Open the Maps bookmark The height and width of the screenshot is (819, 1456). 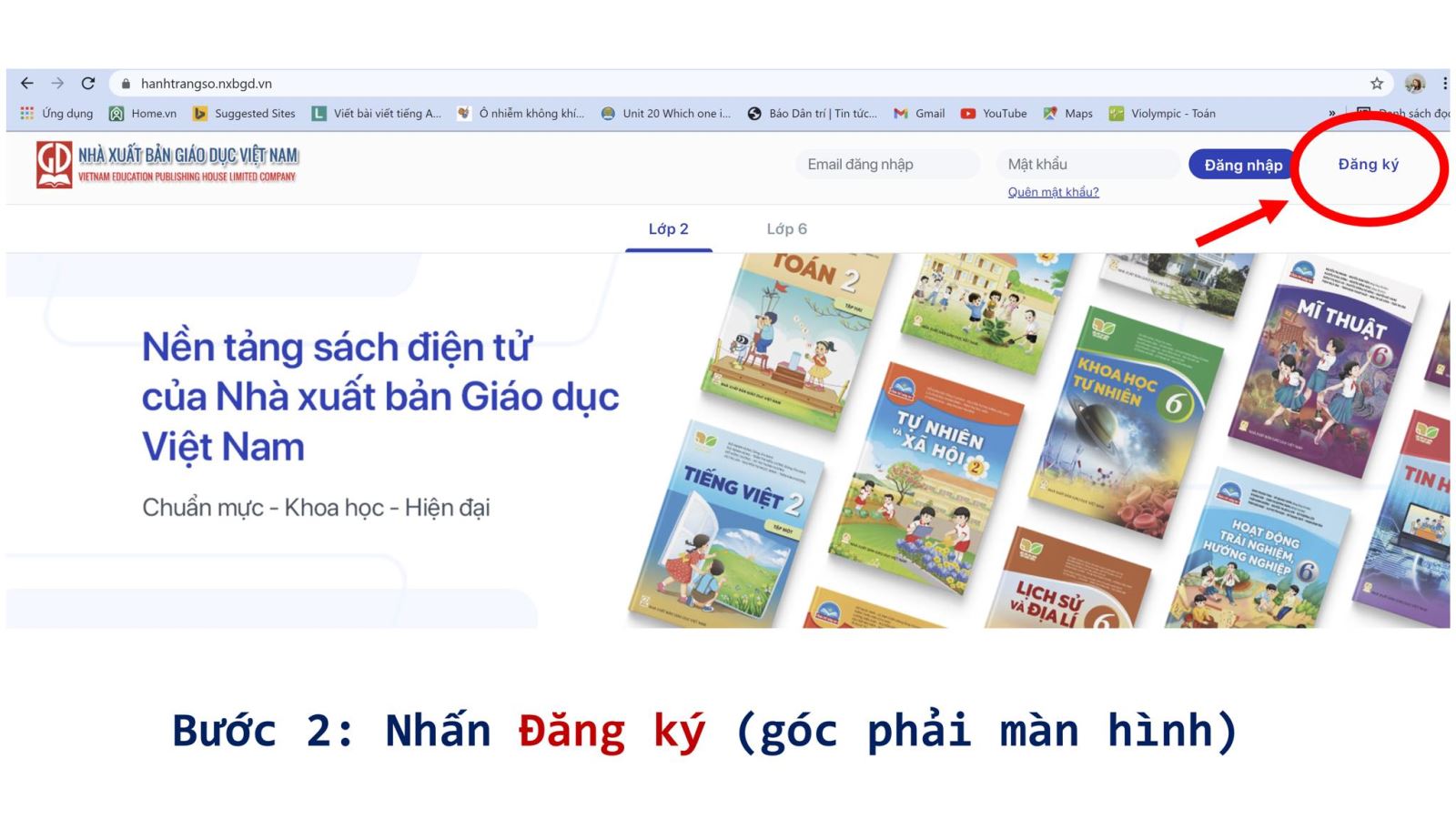pyautogui.click(x=1068, y=114)
